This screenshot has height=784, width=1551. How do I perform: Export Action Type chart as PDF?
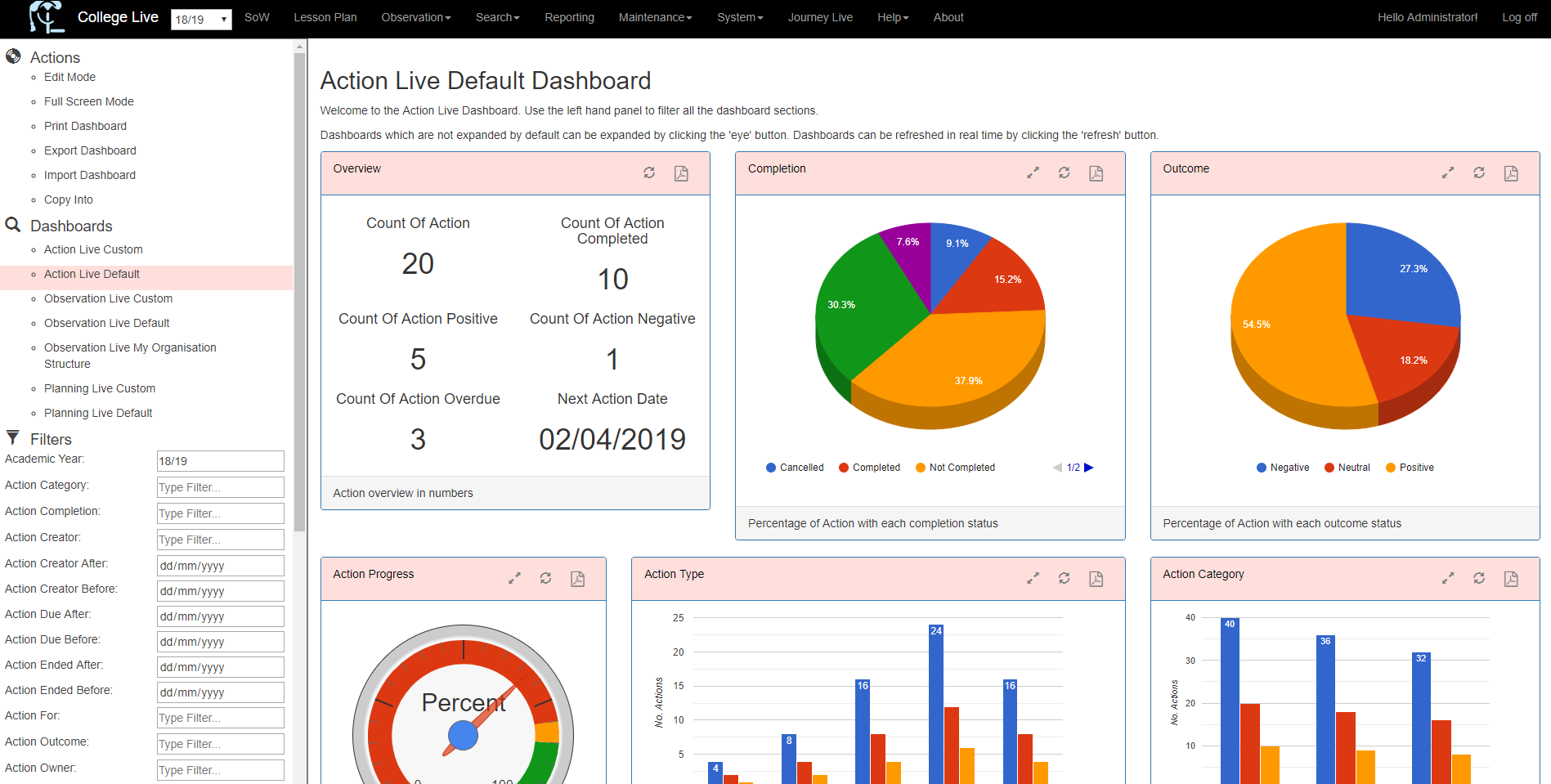[x=1096, y=579]
